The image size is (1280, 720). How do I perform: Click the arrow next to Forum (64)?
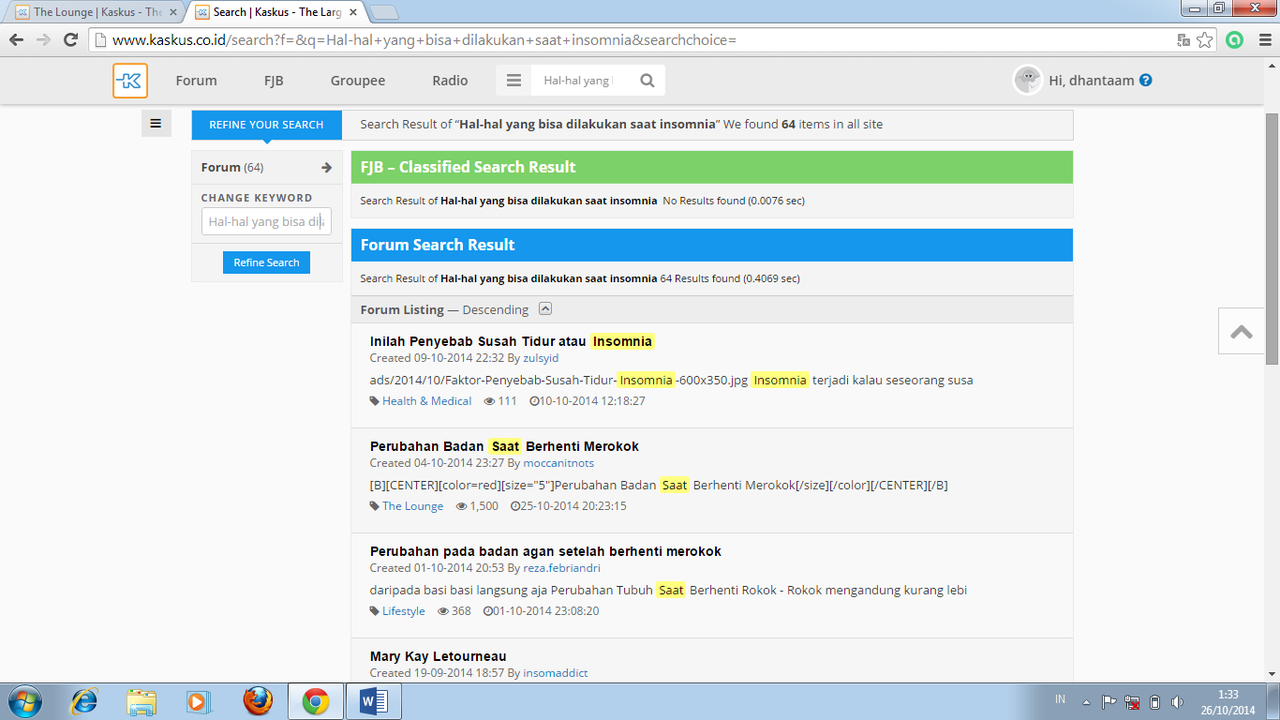click(326, 168)
